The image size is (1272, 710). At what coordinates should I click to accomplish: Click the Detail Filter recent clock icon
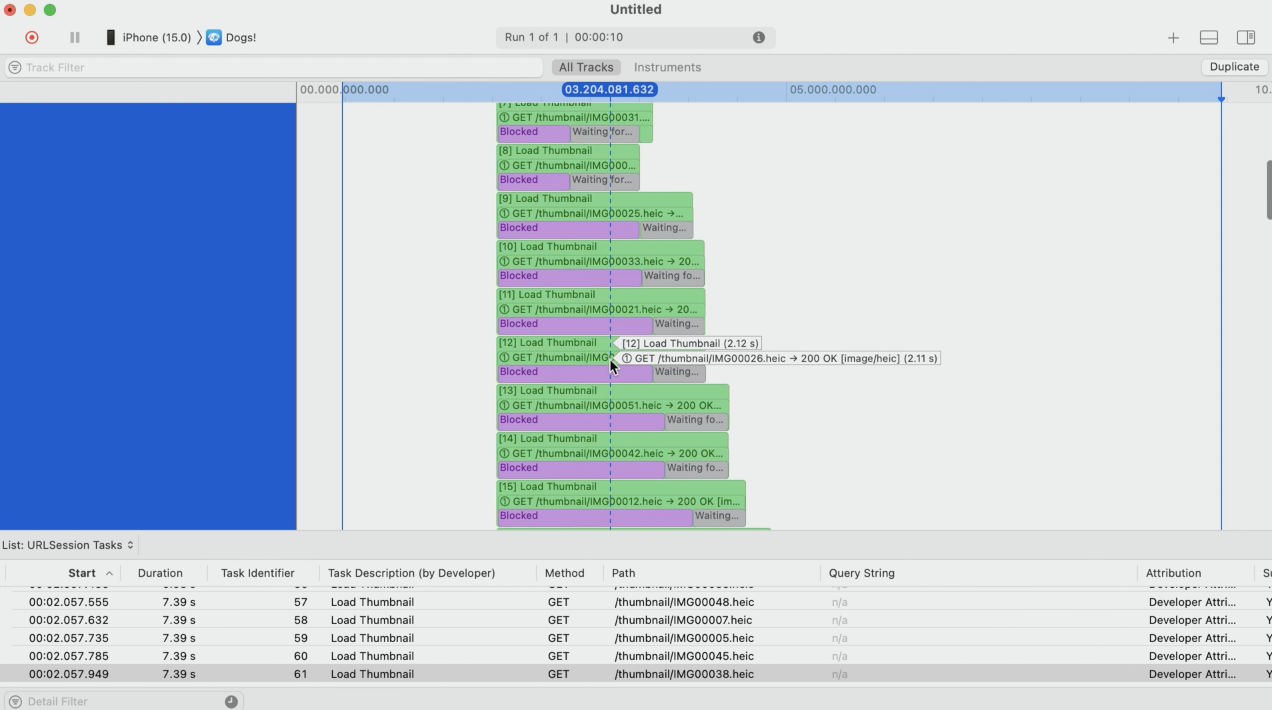[231, 701]
